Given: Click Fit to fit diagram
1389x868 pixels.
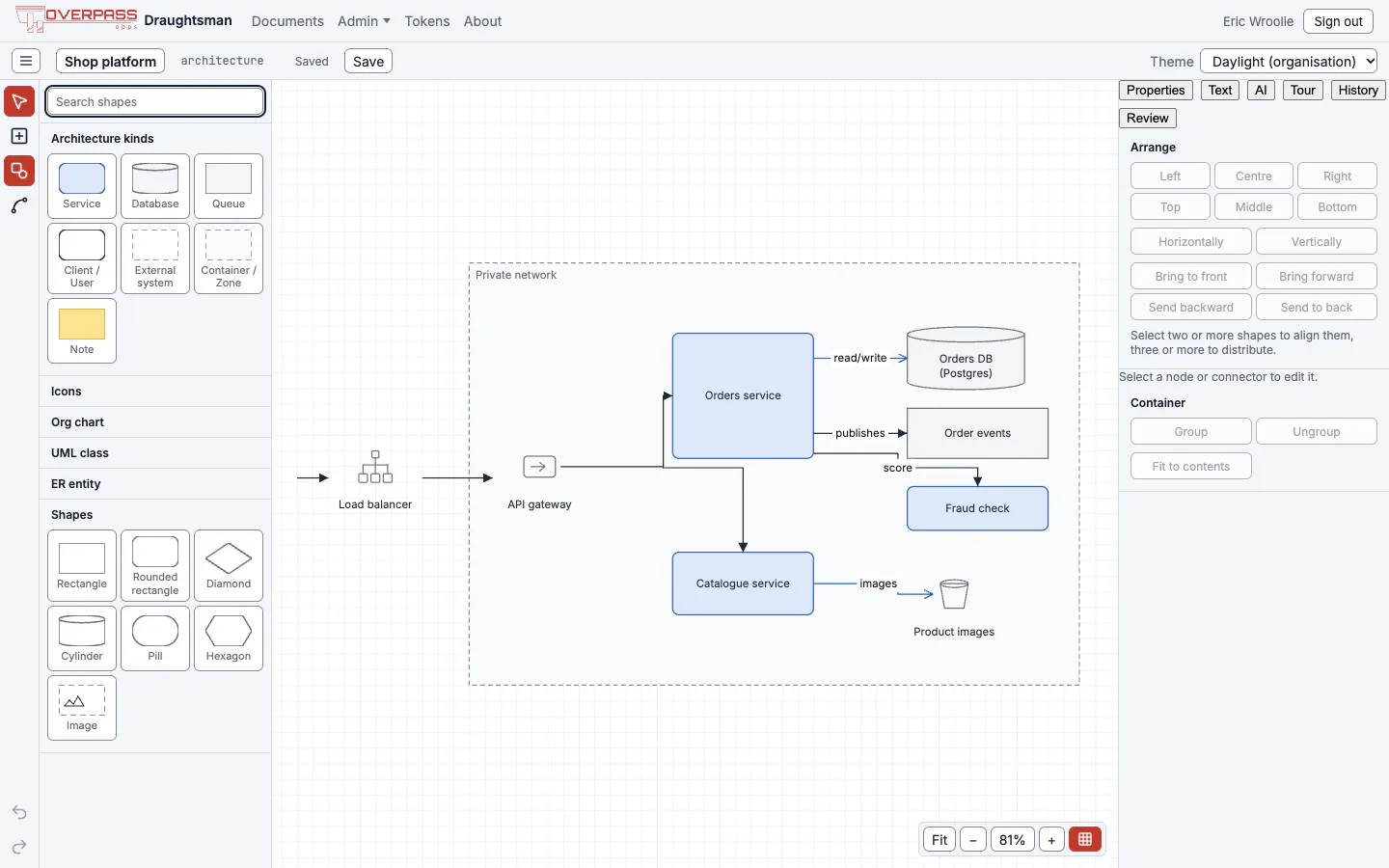Looking at the screenshot, I should pyautogui.click(x=940, y=839).
